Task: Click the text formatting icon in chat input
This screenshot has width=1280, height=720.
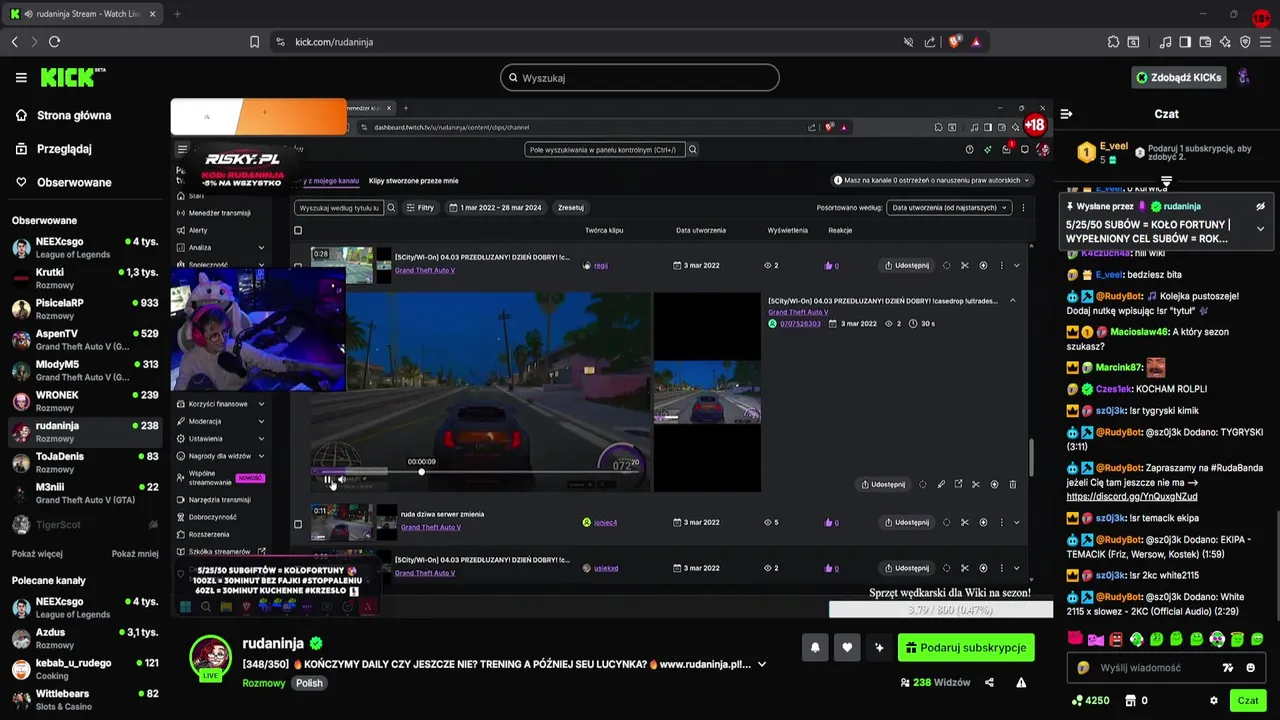Action: coord(1228,668)
